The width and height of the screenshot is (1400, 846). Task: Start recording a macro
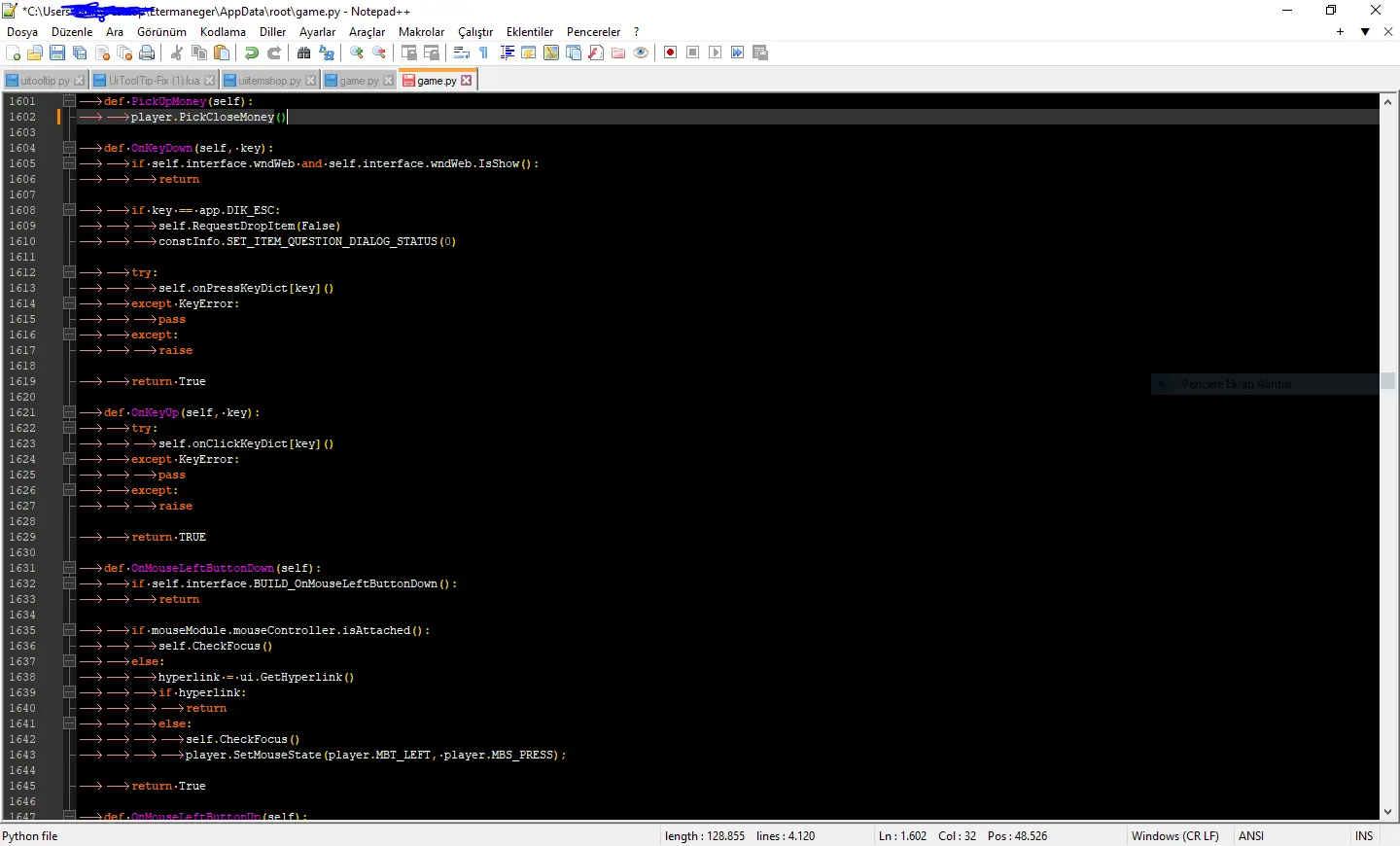(x=670, y=53)
